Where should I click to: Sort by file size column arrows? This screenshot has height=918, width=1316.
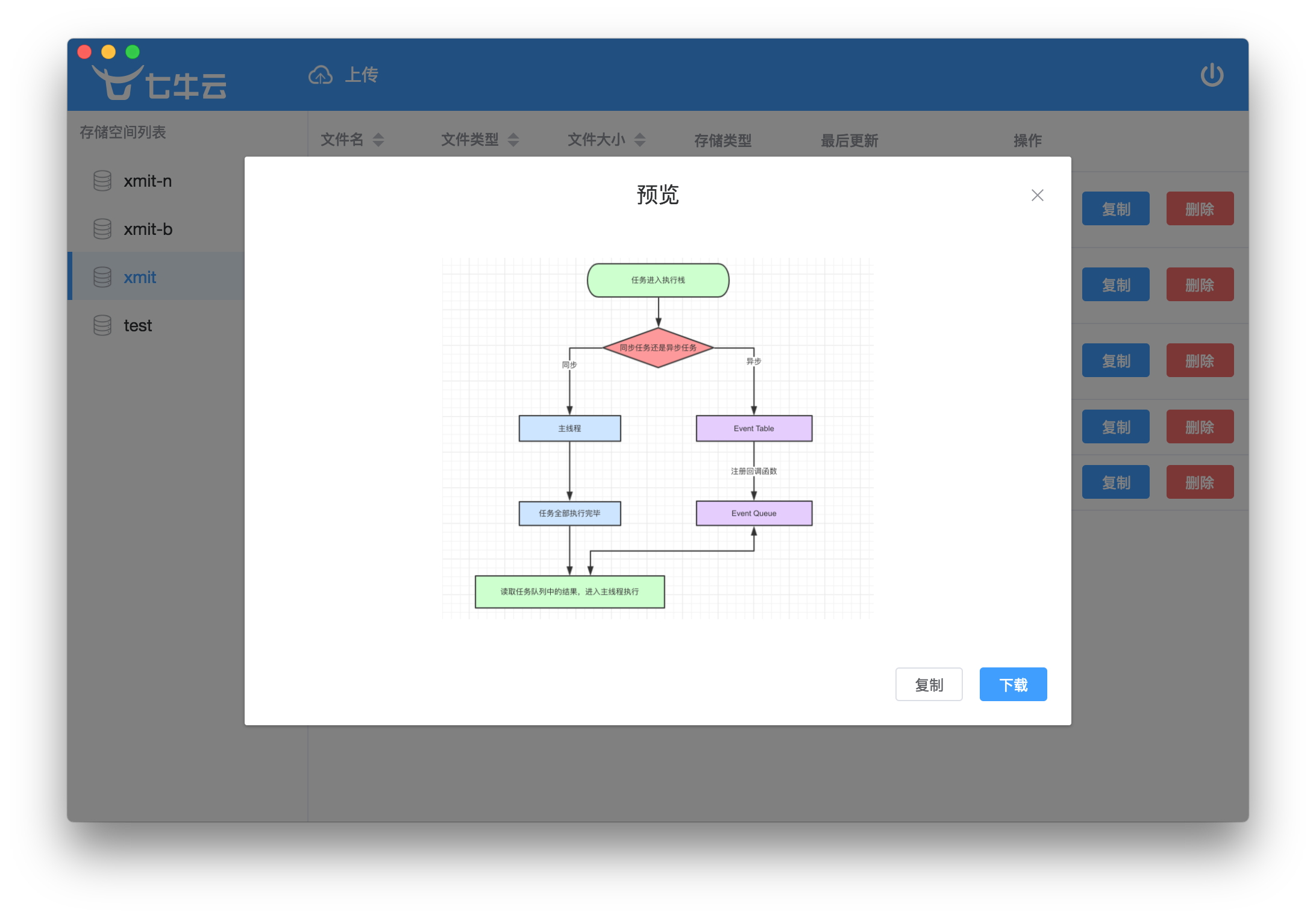pyautogui.click(x=640, y=140)
